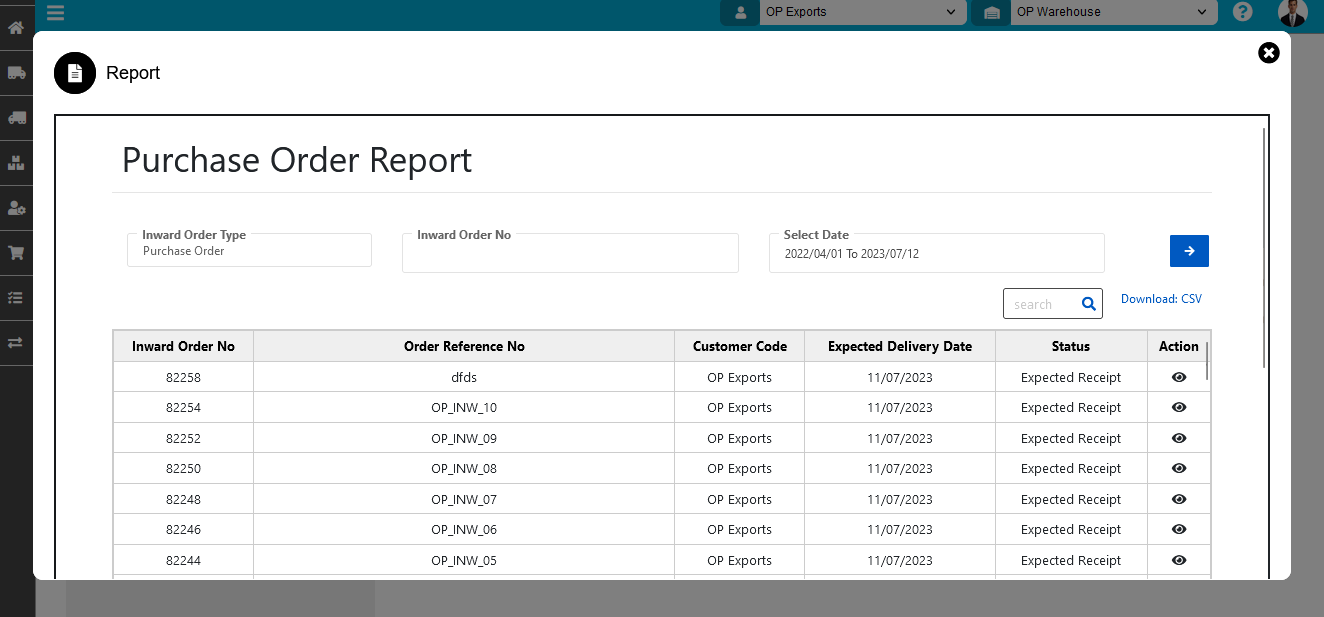Image resolution: width=1324 pixels, height=617 pixels.
Task: Click the help question mark icon
Action: click(1242, 12)
